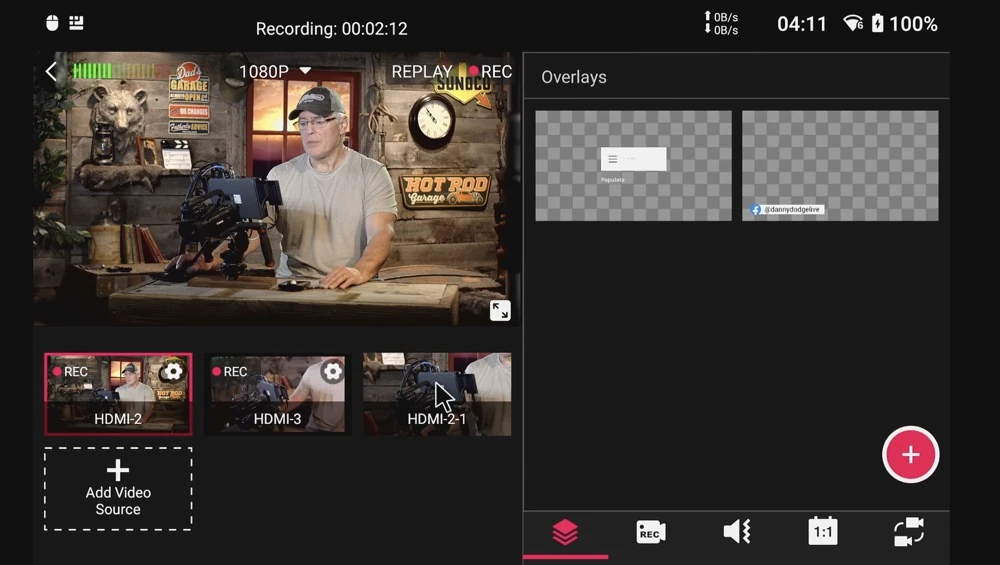Tap the REPLAY button
1000x565 pixels.
tap(421, 71)
